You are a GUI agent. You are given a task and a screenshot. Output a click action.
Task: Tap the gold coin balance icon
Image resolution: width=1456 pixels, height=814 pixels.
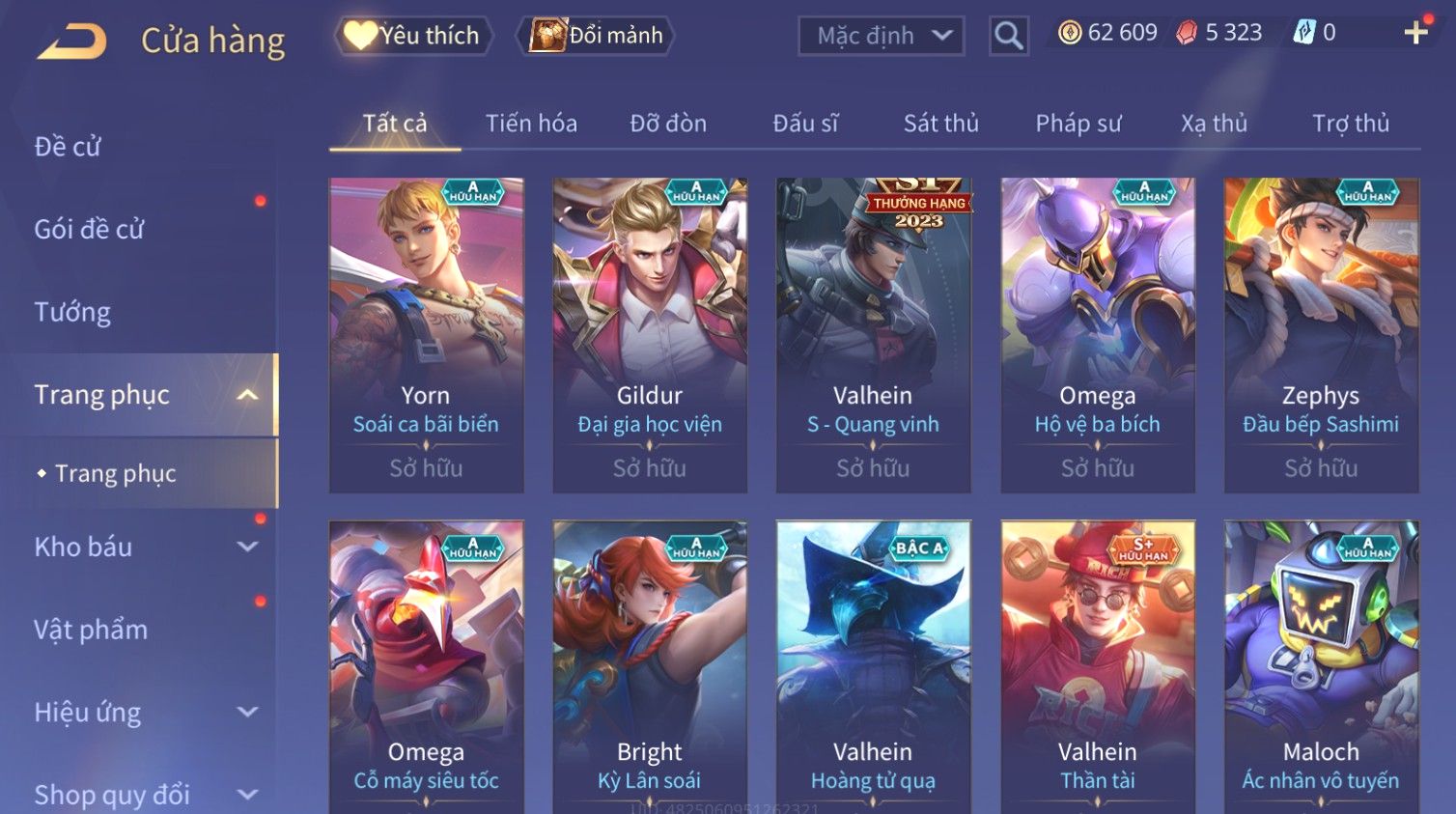pyautogui.click(x=1070, y=33)
